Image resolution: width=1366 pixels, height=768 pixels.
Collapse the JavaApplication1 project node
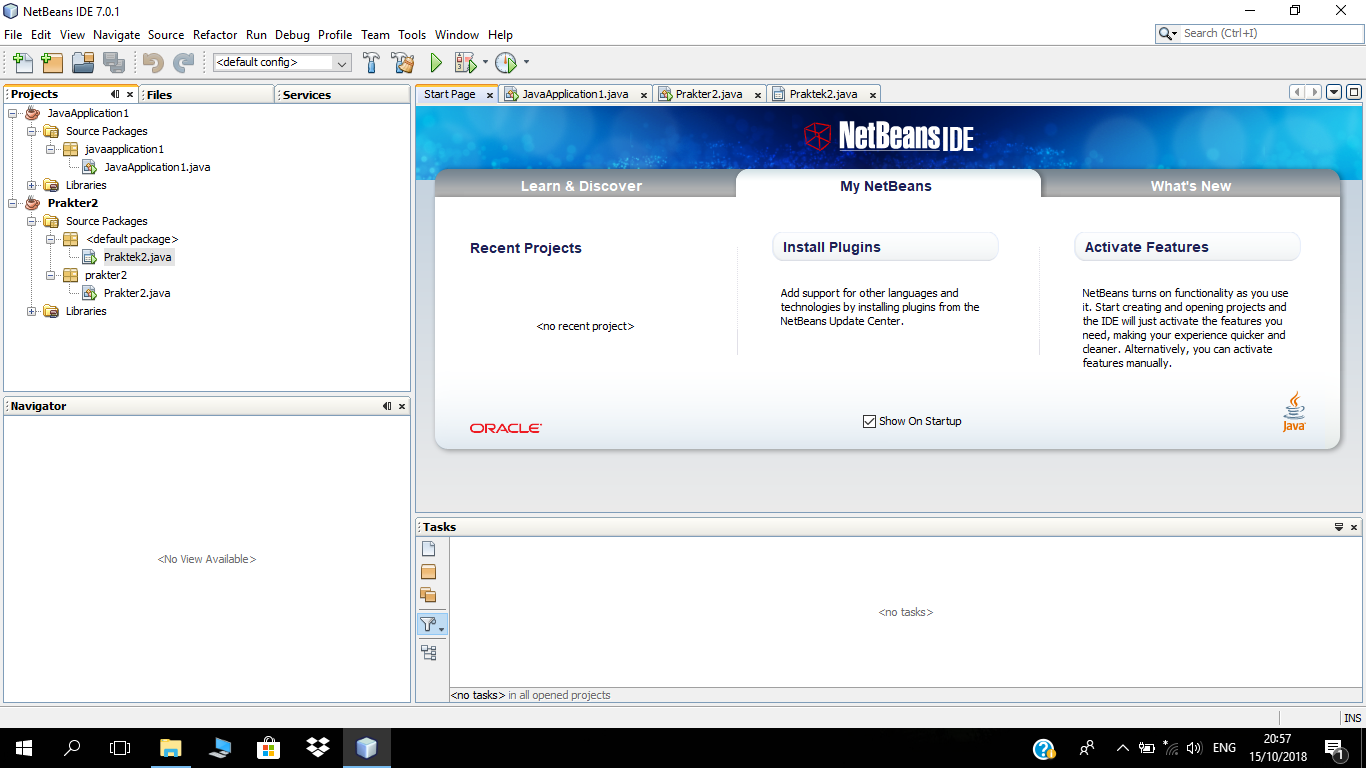coord(13,113)
